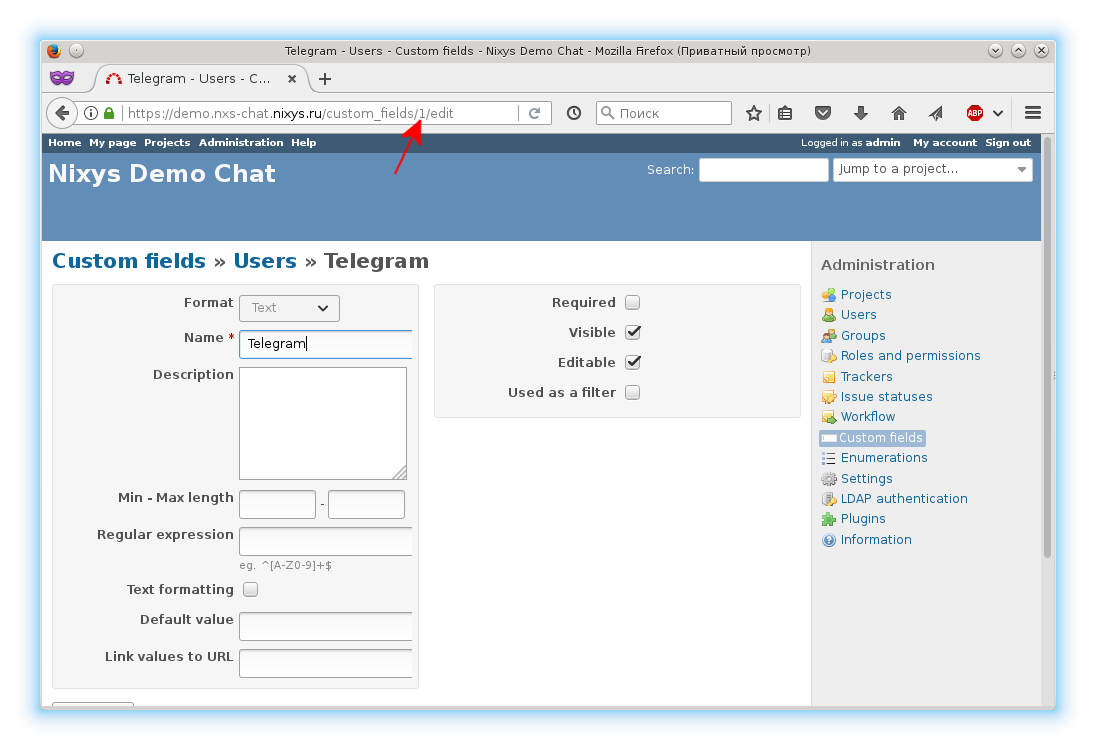1096x750 pixels.
Task: Focus the Link values to URL field
Action: [326, 664]
